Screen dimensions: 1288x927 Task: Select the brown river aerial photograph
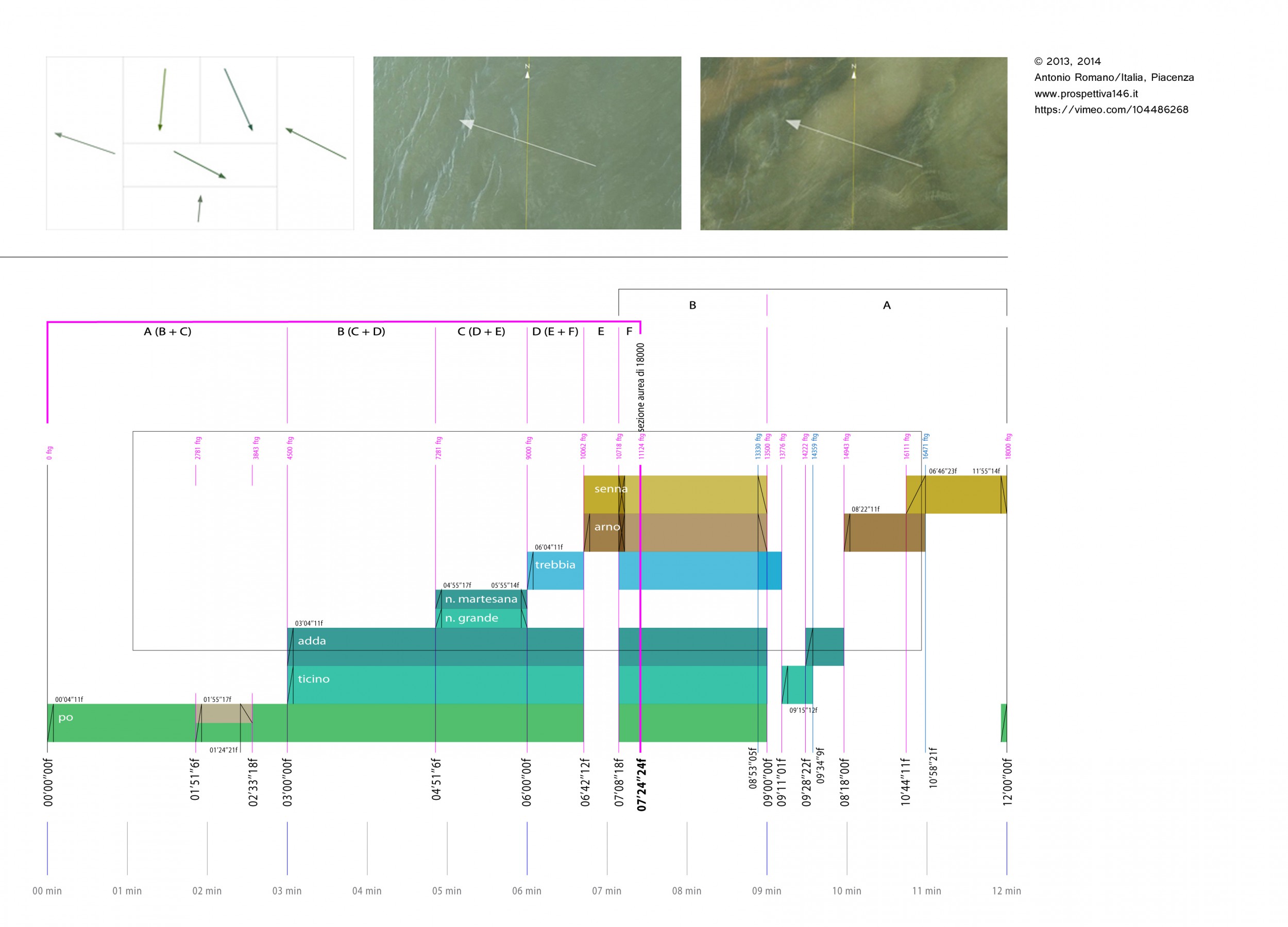click(854, 143)
